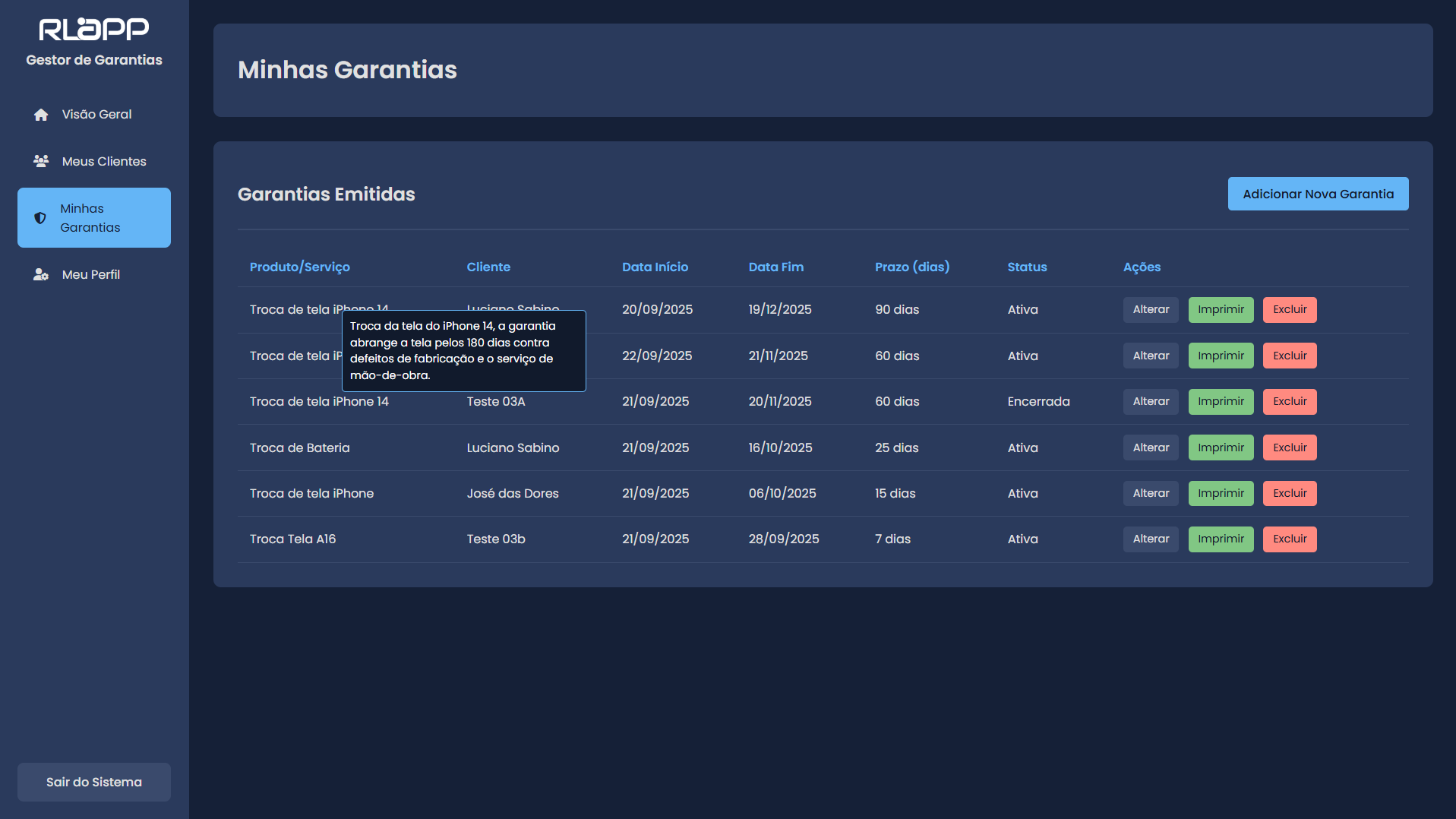The width and height of the screenshot is (1456, 819).
Task: Click Adicionar Nova Garantia button
Action: click(1318, 194)
